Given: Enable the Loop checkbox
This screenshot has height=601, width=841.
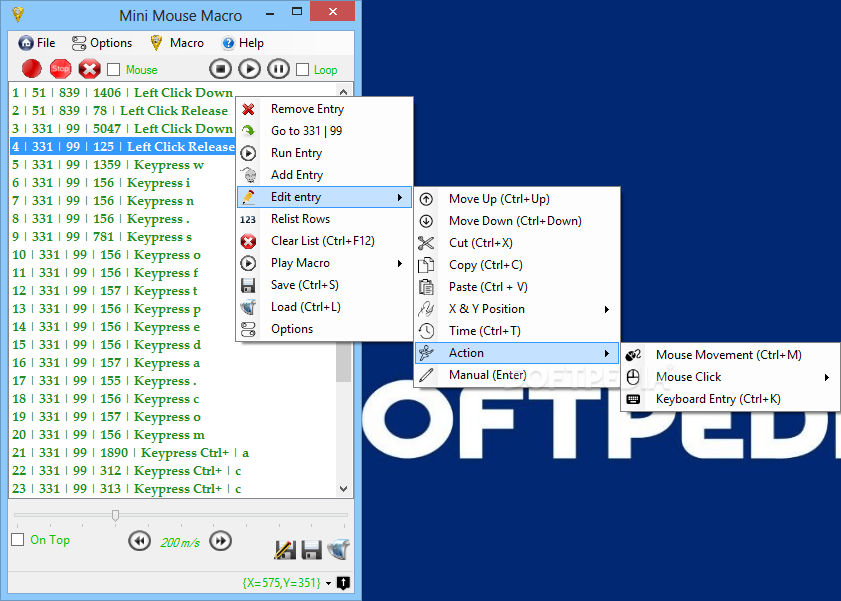Looking at the screenshot, I should [x=303, y=70].
